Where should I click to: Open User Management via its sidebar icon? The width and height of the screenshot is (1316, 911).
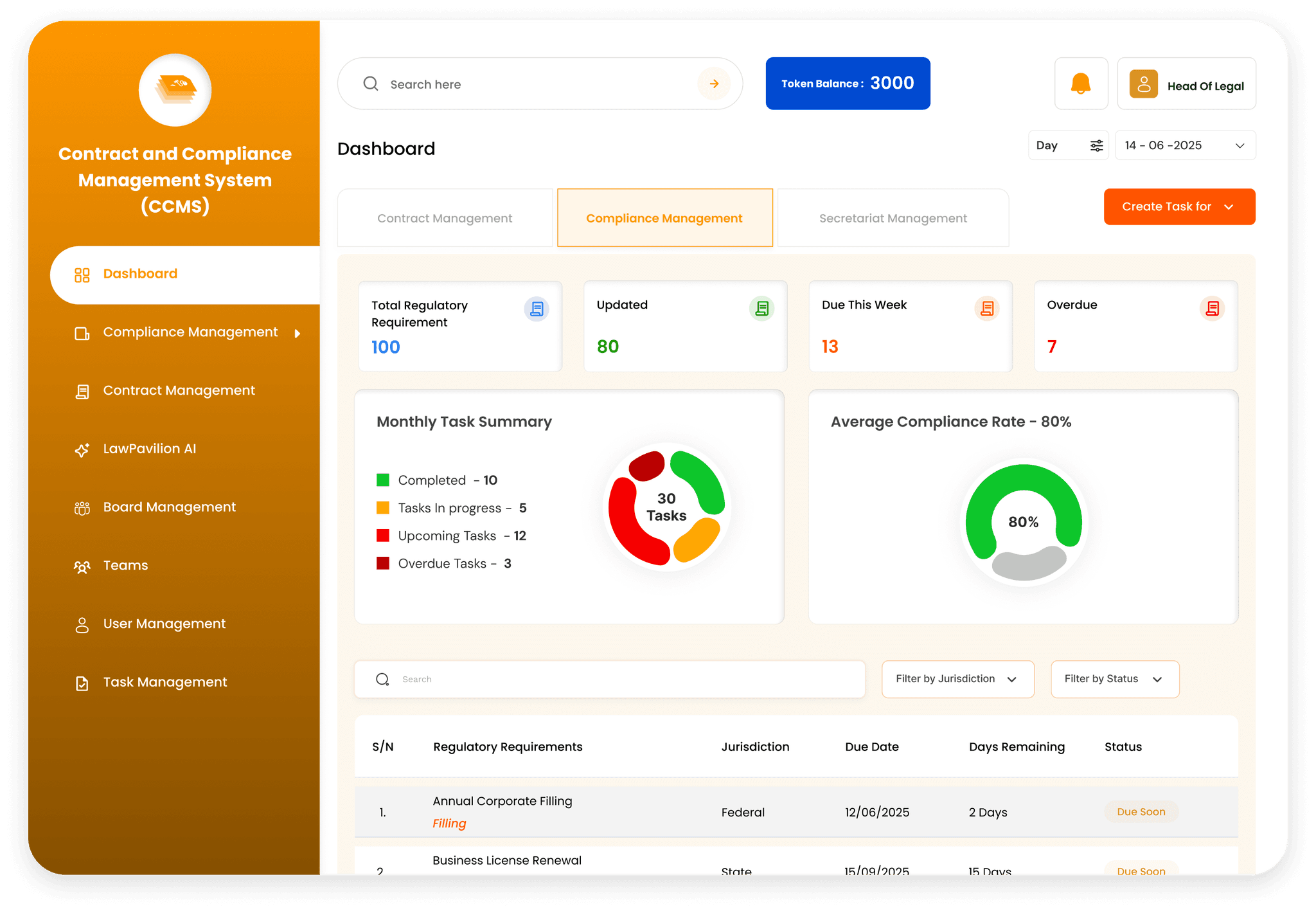click(x=82, y=624)
